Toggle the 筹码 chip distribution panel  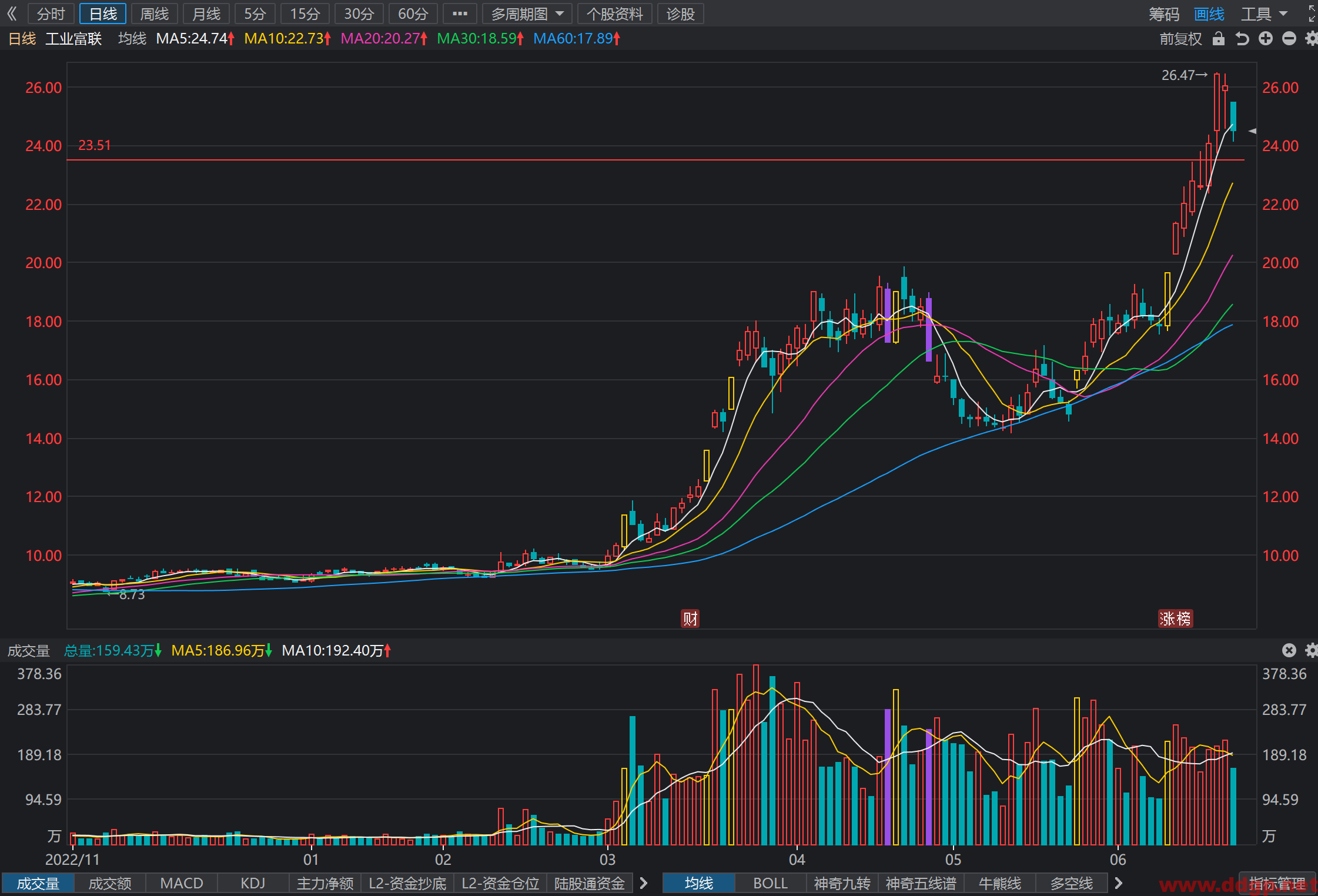(x=1164, y=14)
